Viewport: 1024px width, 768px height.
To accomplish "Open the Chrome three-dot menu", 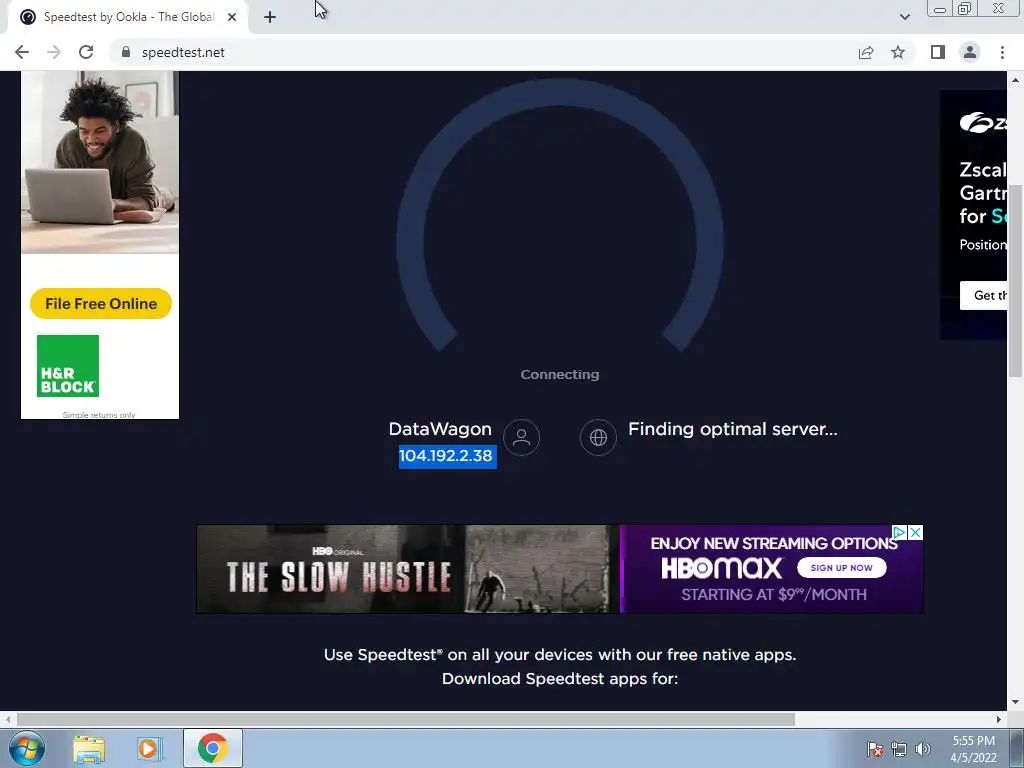I will coord(1002,52).
